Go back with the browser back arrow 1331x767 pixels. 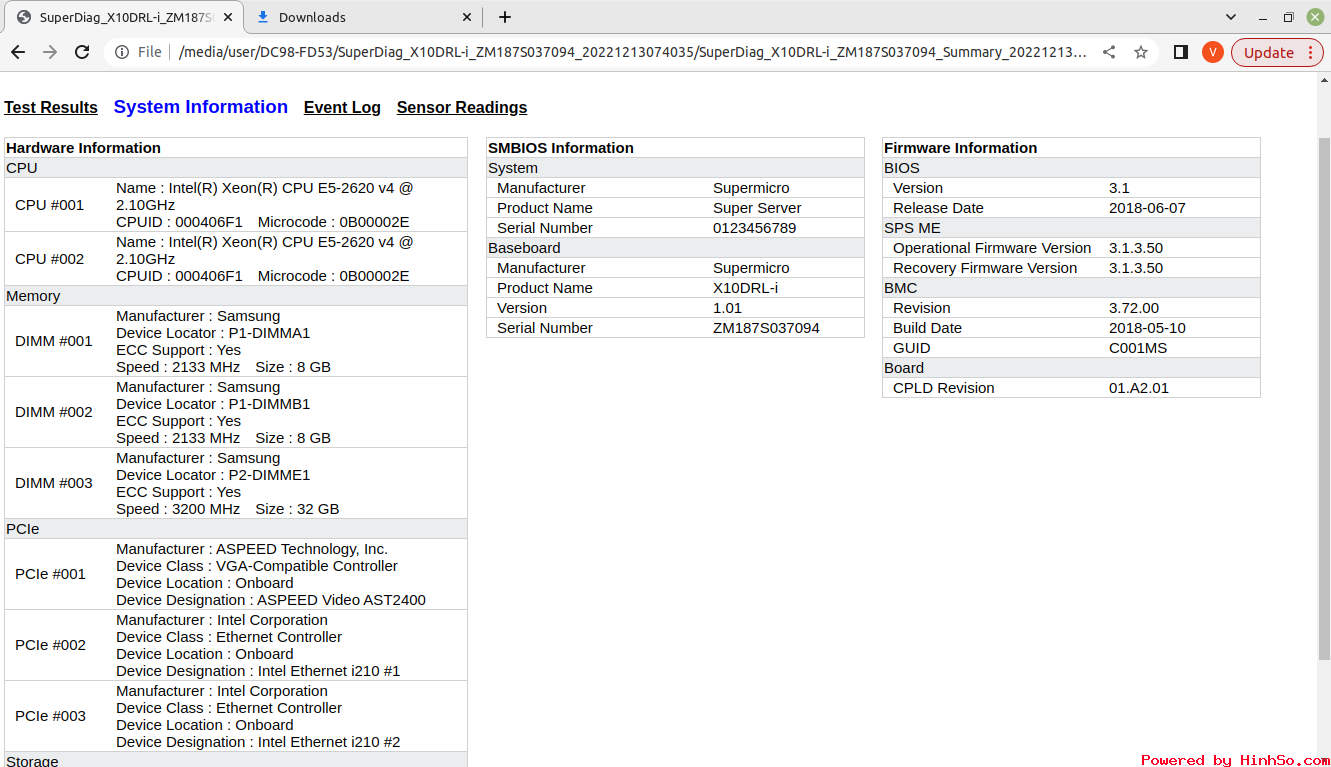point(18,52)
